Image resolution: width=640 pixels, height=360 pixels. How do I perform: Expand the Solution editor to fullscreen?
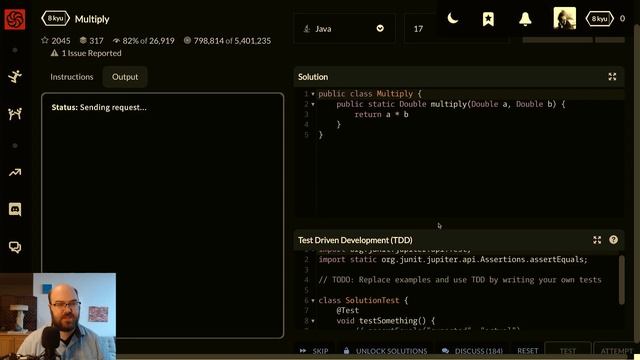pos(612,76)
